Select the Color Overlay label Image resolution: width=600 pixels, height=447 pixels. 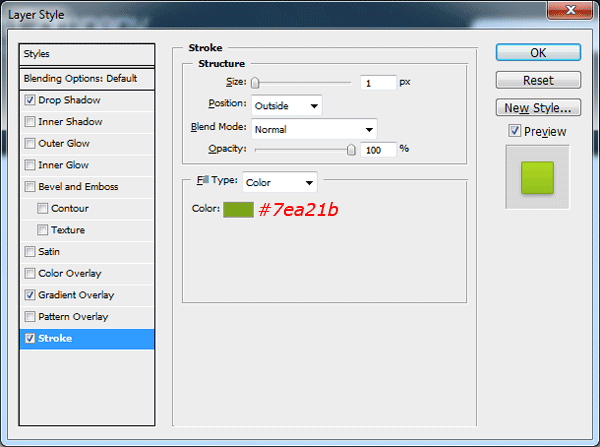coord(70,273)
